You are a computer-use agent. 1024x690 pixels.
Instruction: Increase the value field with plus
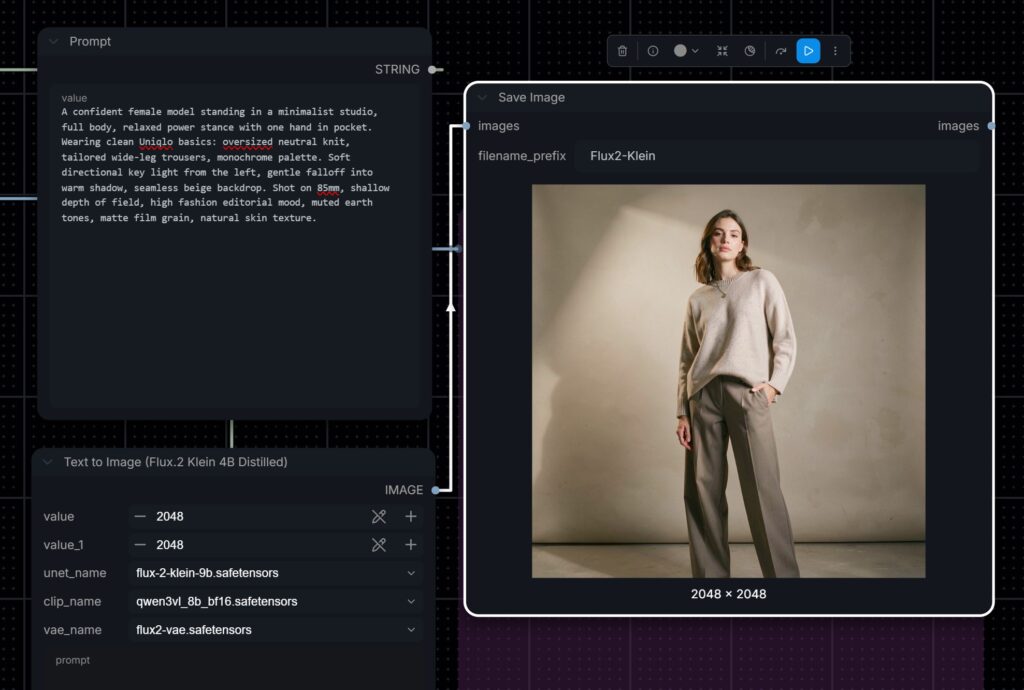point(411,516)
